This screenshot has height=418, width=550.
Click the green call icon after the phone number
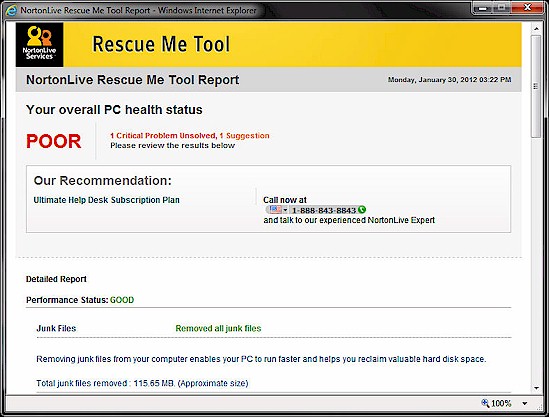coord(362,210)
